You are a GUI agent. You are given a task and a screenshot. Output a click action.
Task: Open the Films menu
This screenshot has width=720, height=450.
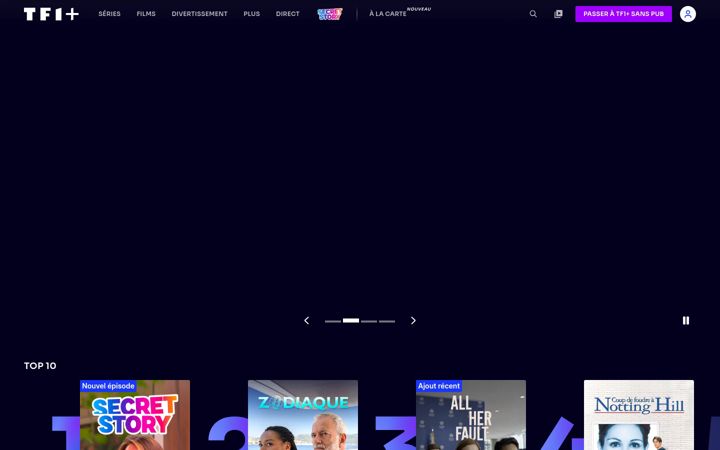click(146, 14)
